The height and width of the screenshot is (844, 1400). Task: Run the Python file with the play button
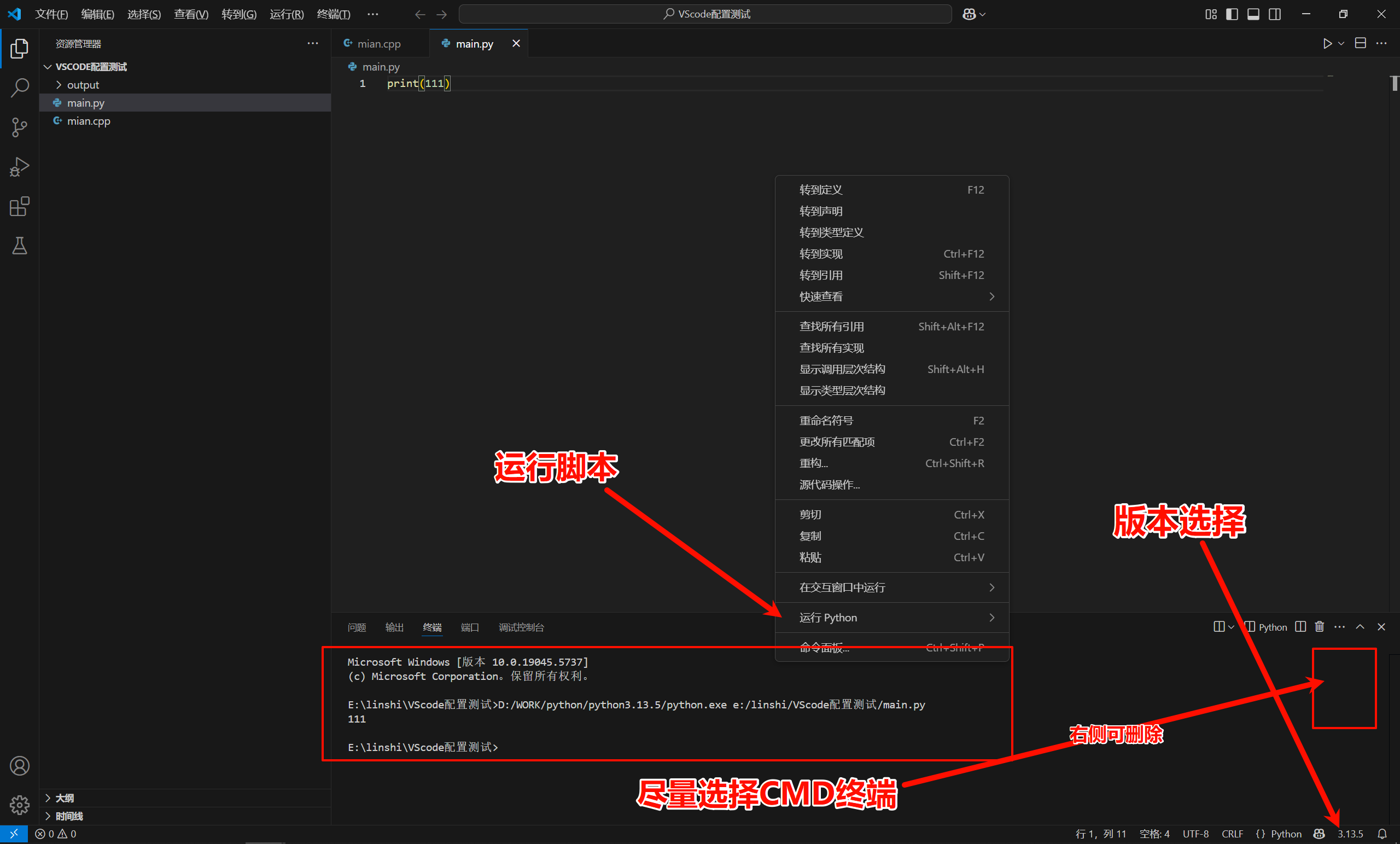[1326, 43]
